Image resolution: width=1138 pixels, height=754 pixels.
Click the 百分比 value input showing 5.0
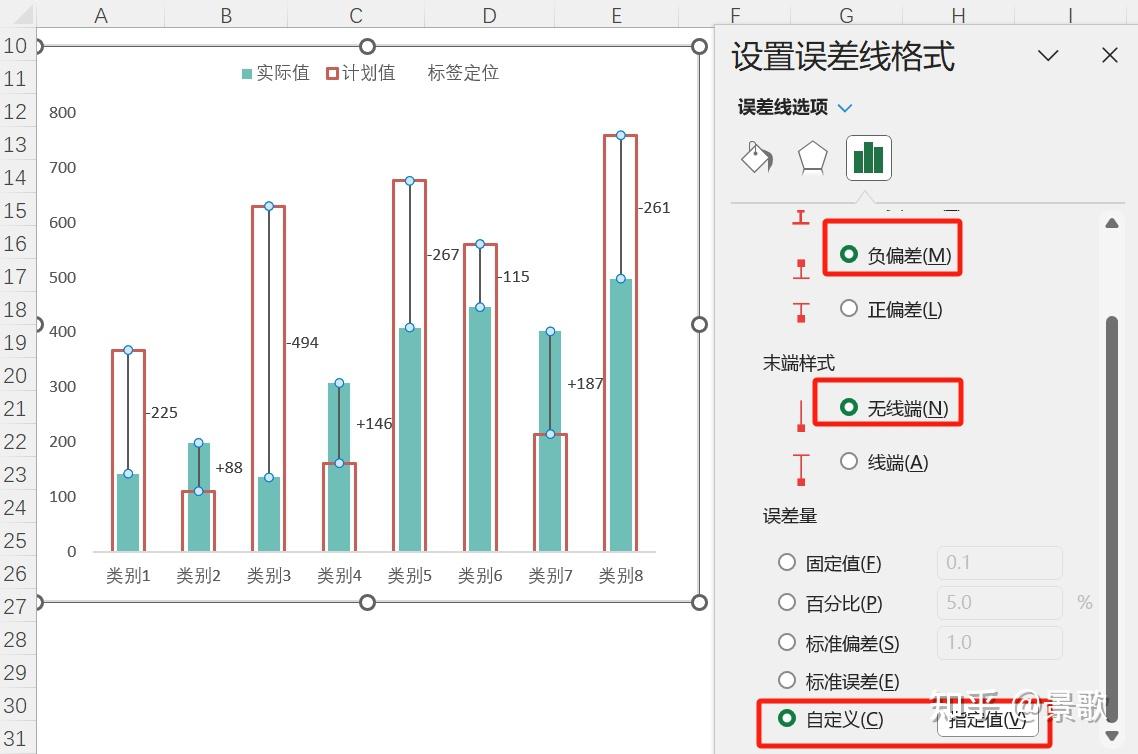pos(998,603)
